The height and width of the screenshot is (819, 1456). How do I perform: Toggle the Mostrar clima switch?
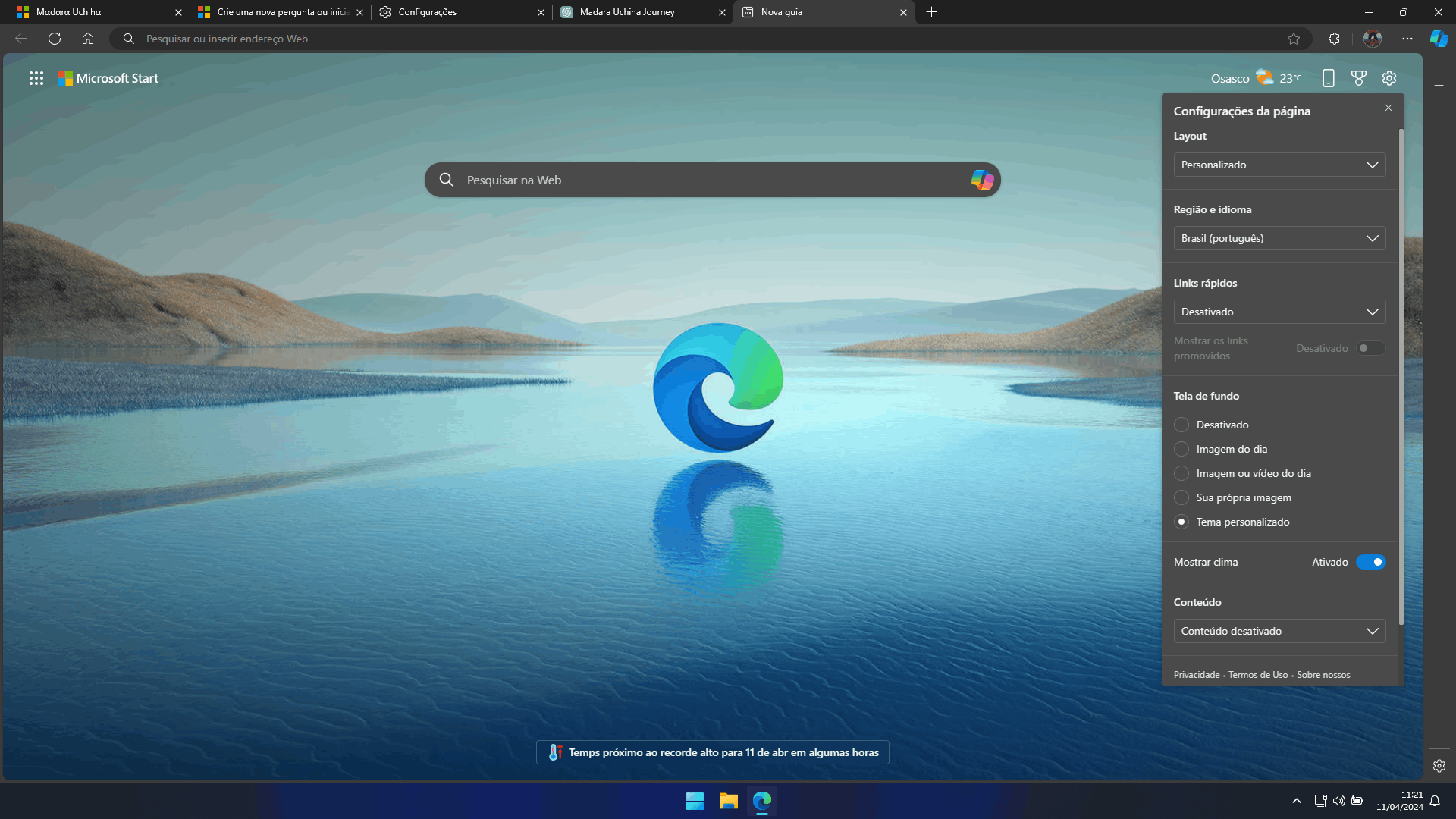[x=1370, y=562]
